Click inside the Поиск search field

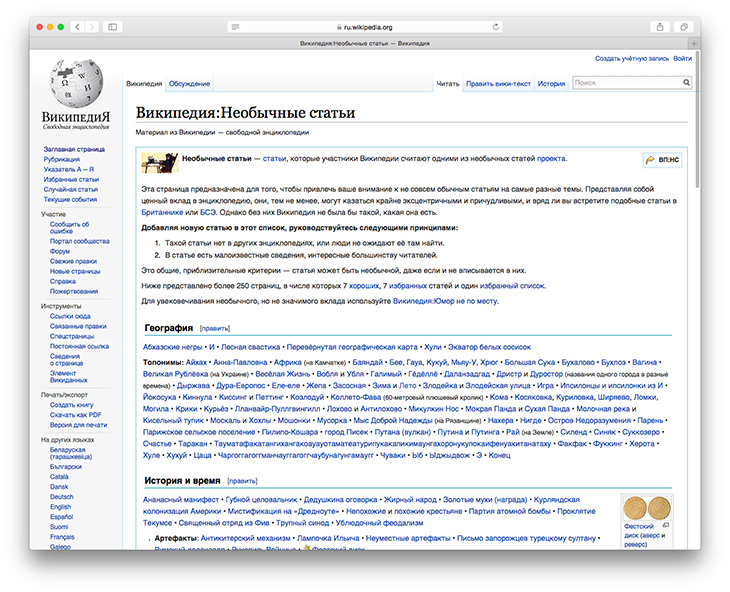click(x=625, y=83)
